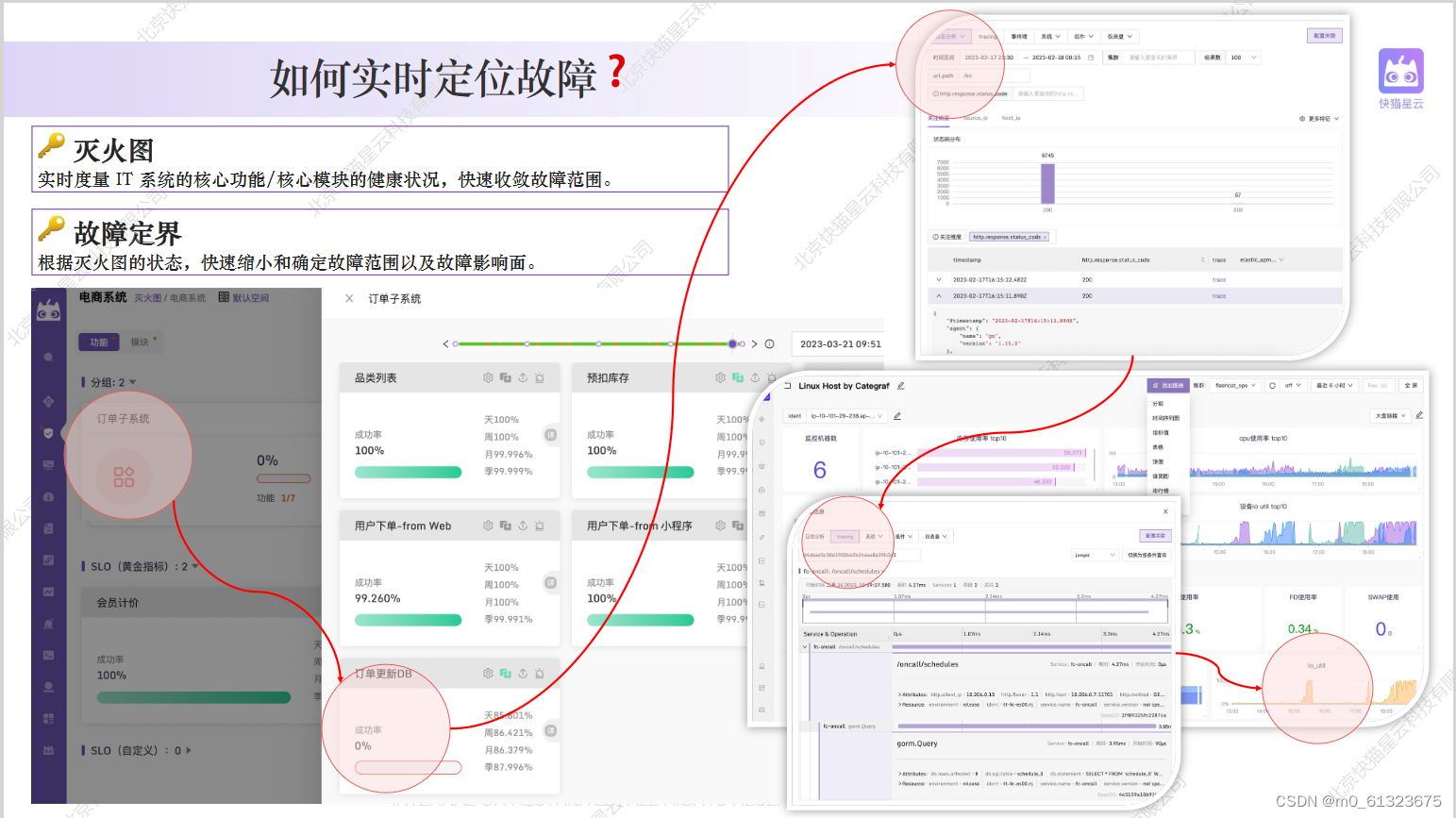Click the 品类列表 success rate bar

pyautogui.click(x=408, y=473)
